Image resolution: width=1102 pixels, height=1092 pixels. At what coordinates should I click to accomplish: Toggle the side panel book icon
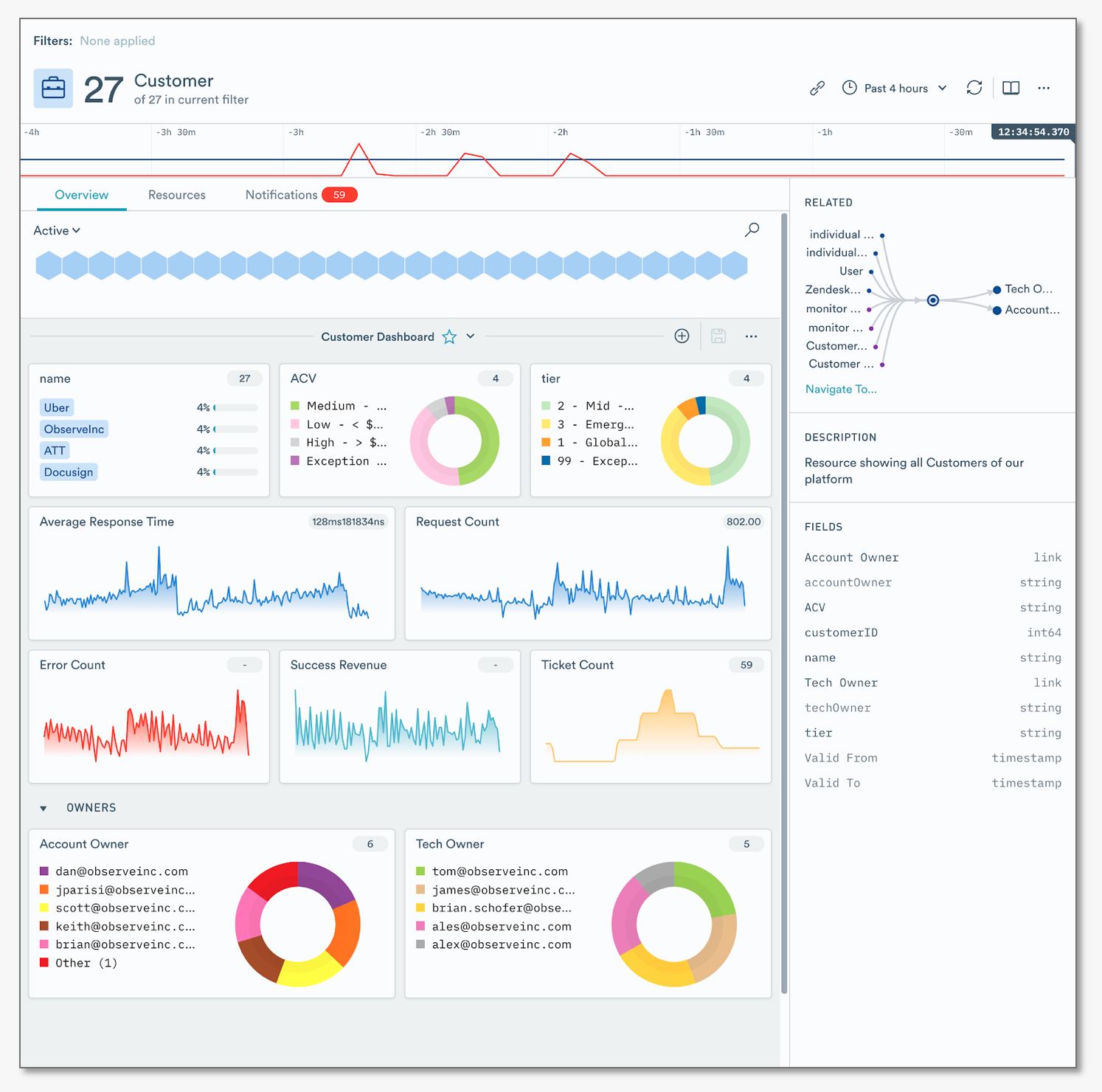coord(1011,88)
